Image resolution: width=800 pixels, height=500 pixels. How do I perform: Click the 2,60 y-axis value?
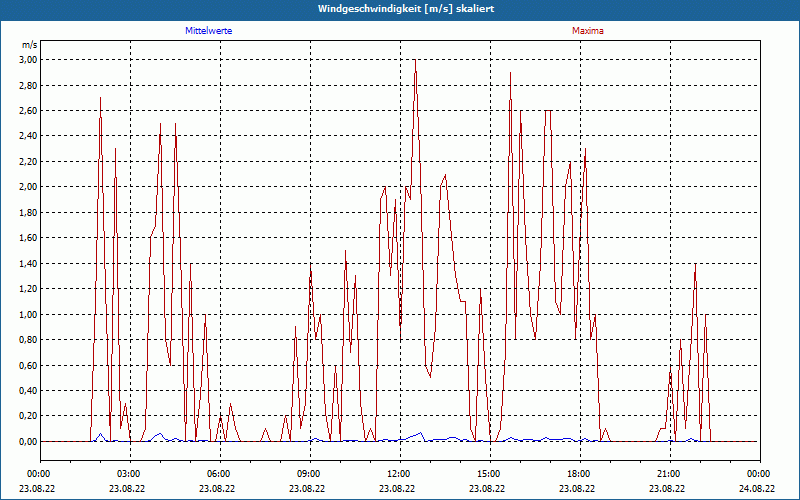29,111
